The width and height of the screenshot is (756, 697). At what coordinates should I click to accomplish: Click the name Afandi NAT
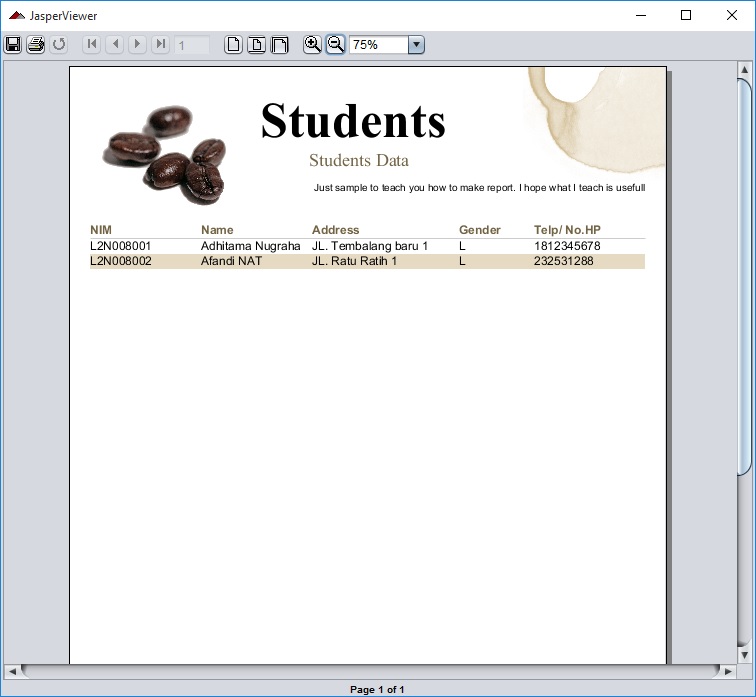tap(231, 261)
